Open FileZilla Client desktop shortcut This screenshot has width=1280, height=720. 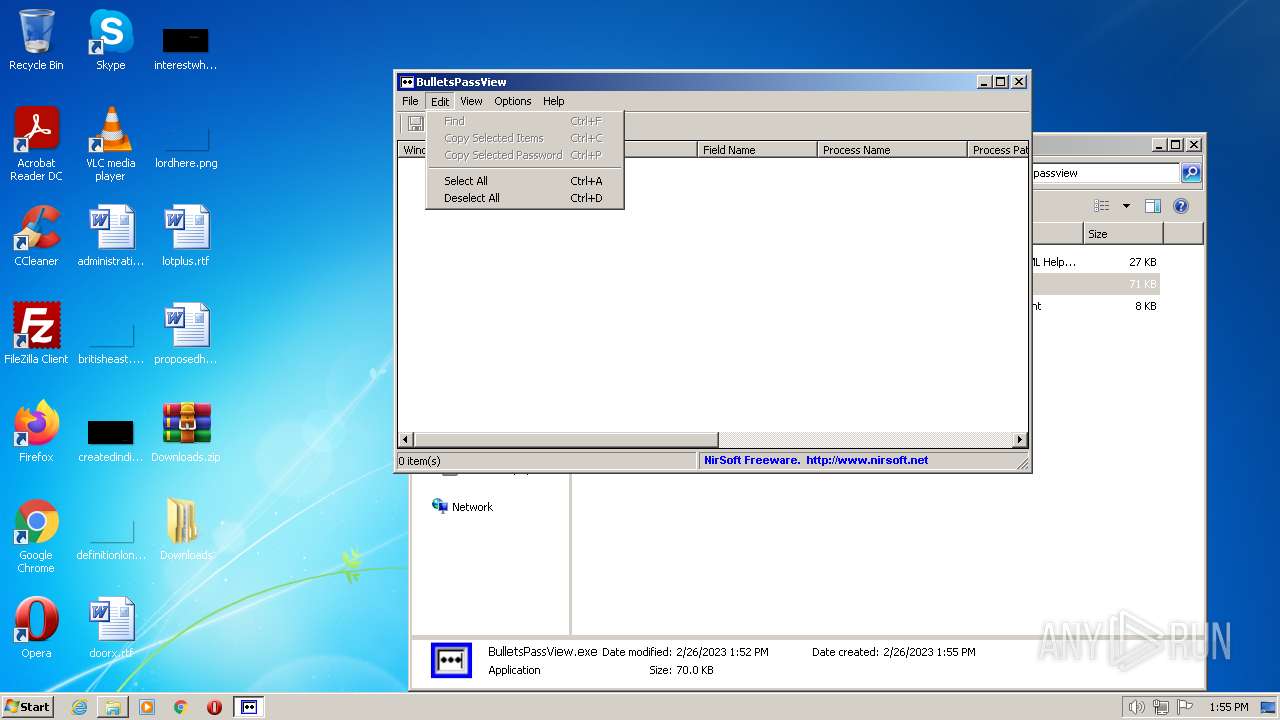pos(36,335)
